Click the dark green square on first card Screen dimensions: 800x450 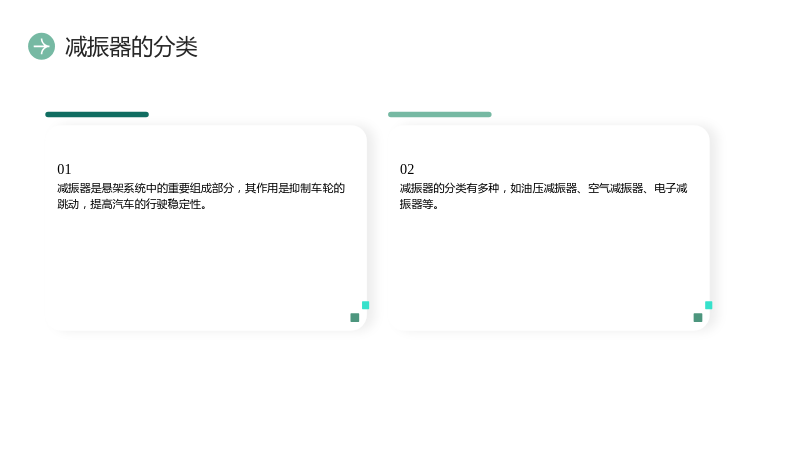(355, 318)
